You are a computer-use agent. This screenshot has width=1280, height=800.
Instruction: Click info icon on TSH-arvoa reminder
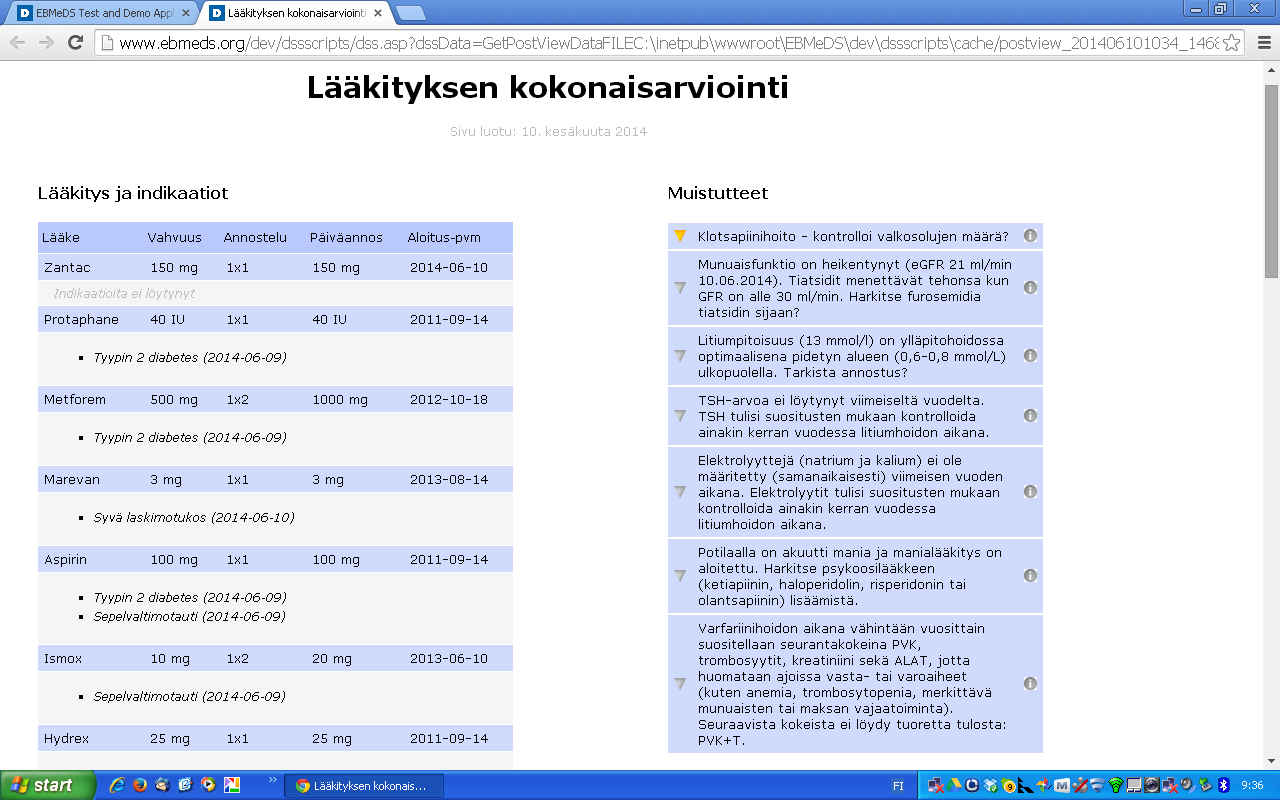pyautogui.click(x=1030, y=415)
